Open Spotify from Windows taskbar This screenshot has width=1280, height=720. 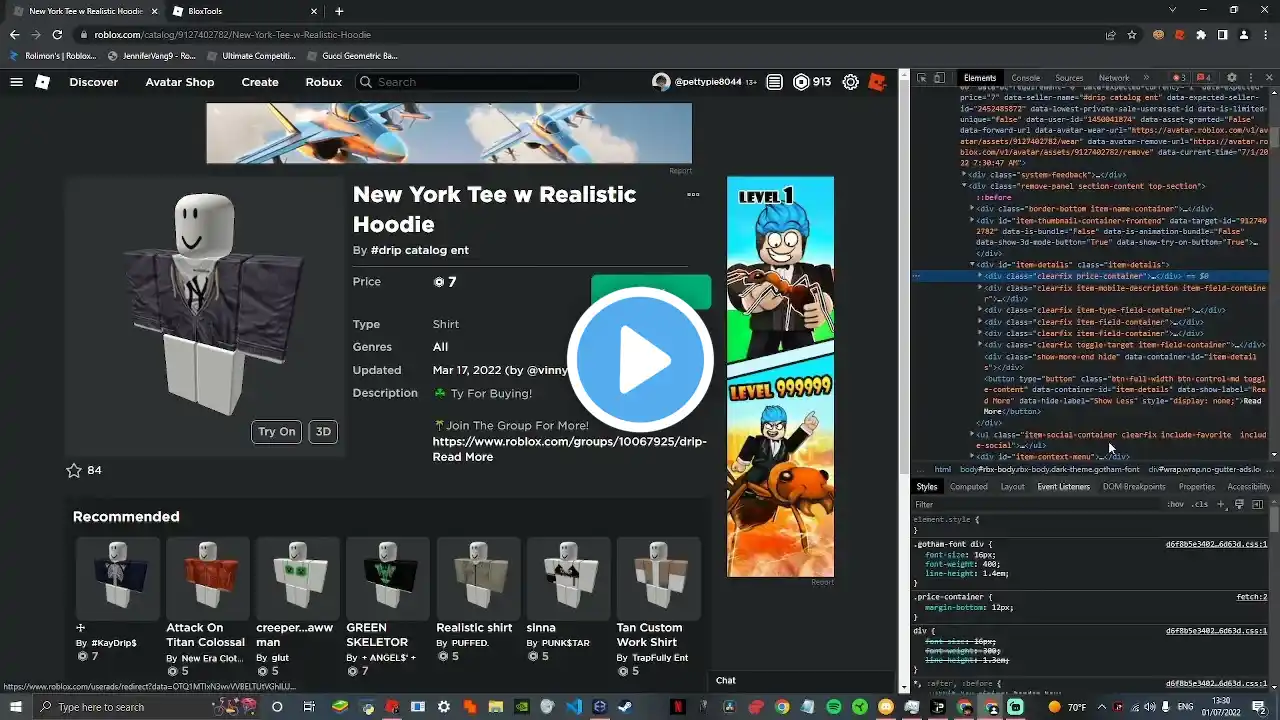[834, 707]
